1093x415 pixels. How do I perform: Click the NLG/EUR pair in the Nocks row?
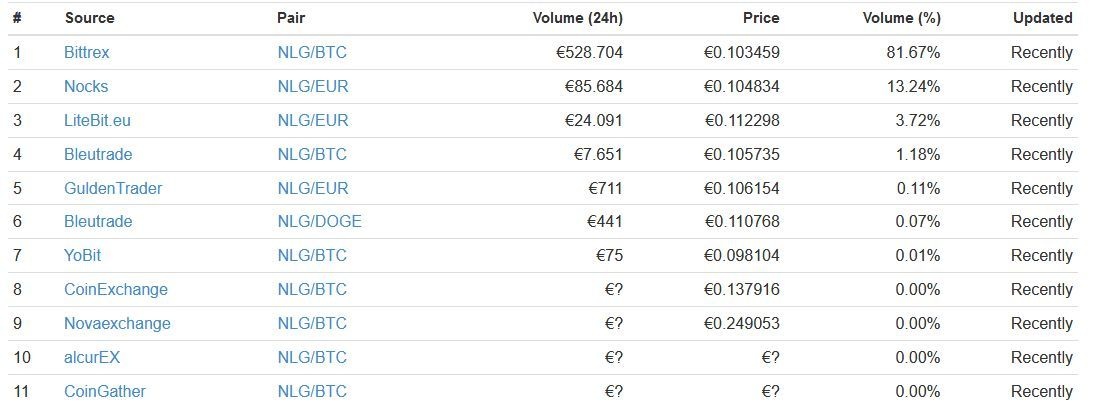(x=313, y=86)
